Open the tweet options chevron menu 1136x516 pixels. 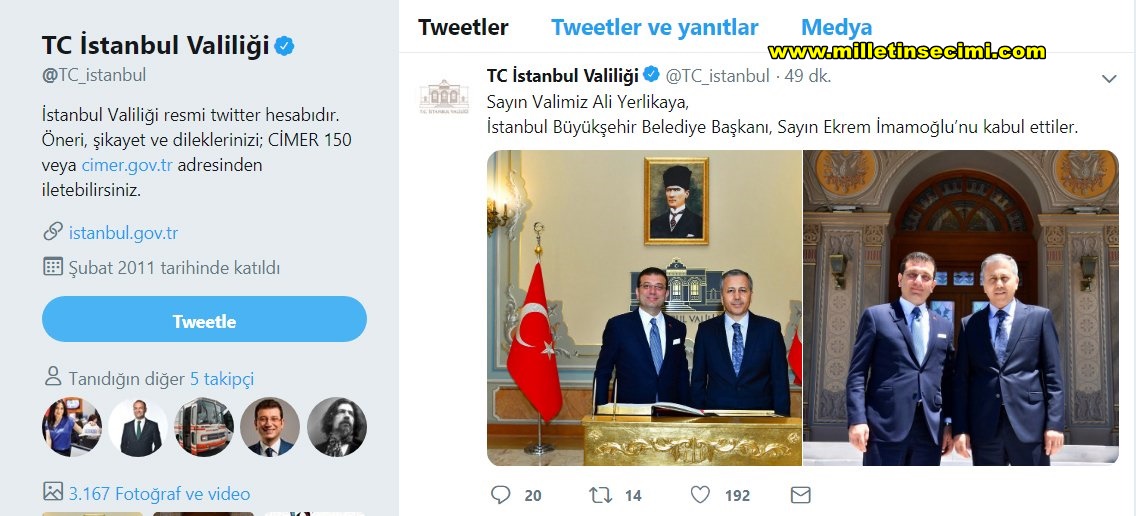pos(1108,78)
